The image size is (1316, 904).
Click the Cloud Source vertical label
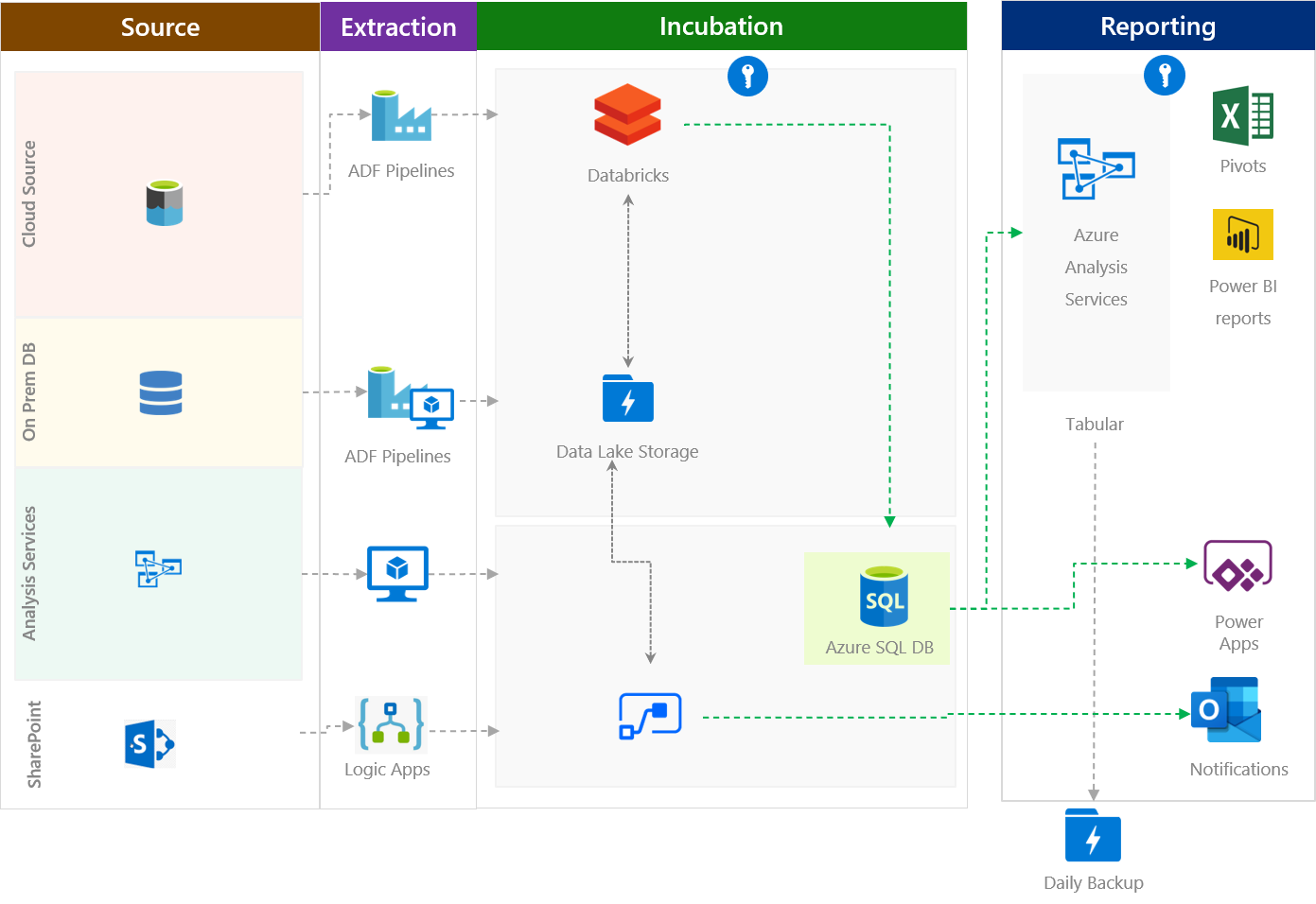[x=29, y=194]
